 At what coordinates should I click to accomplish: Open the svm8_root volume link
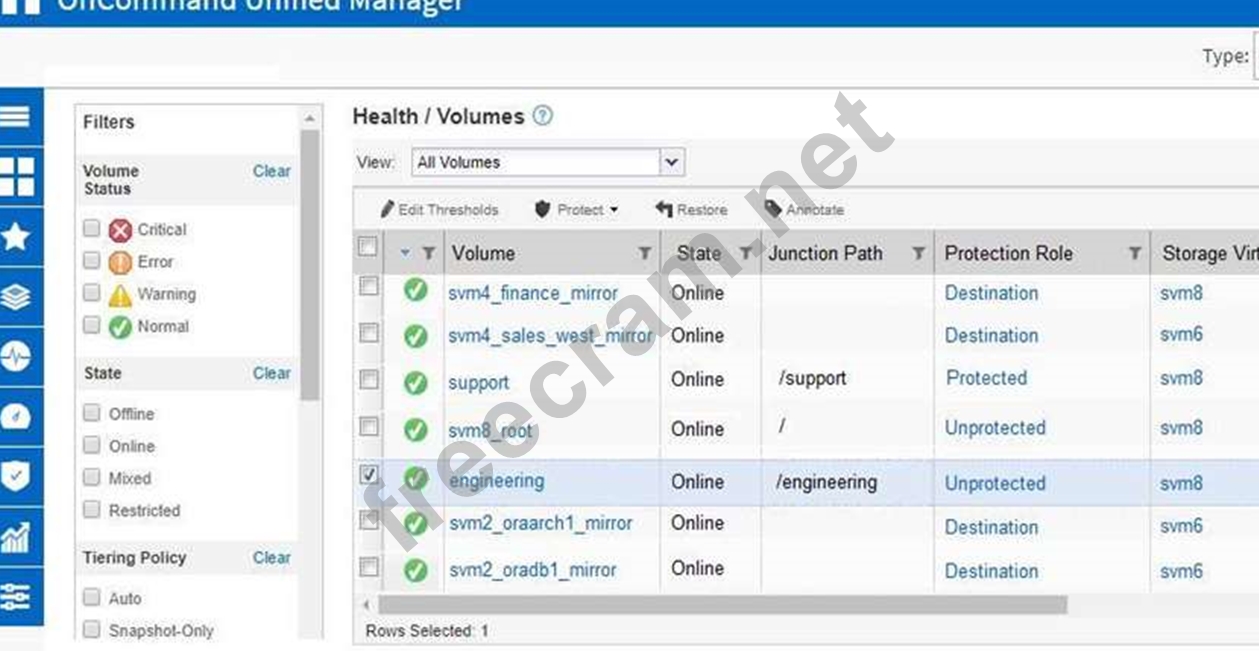click(490, 432)
